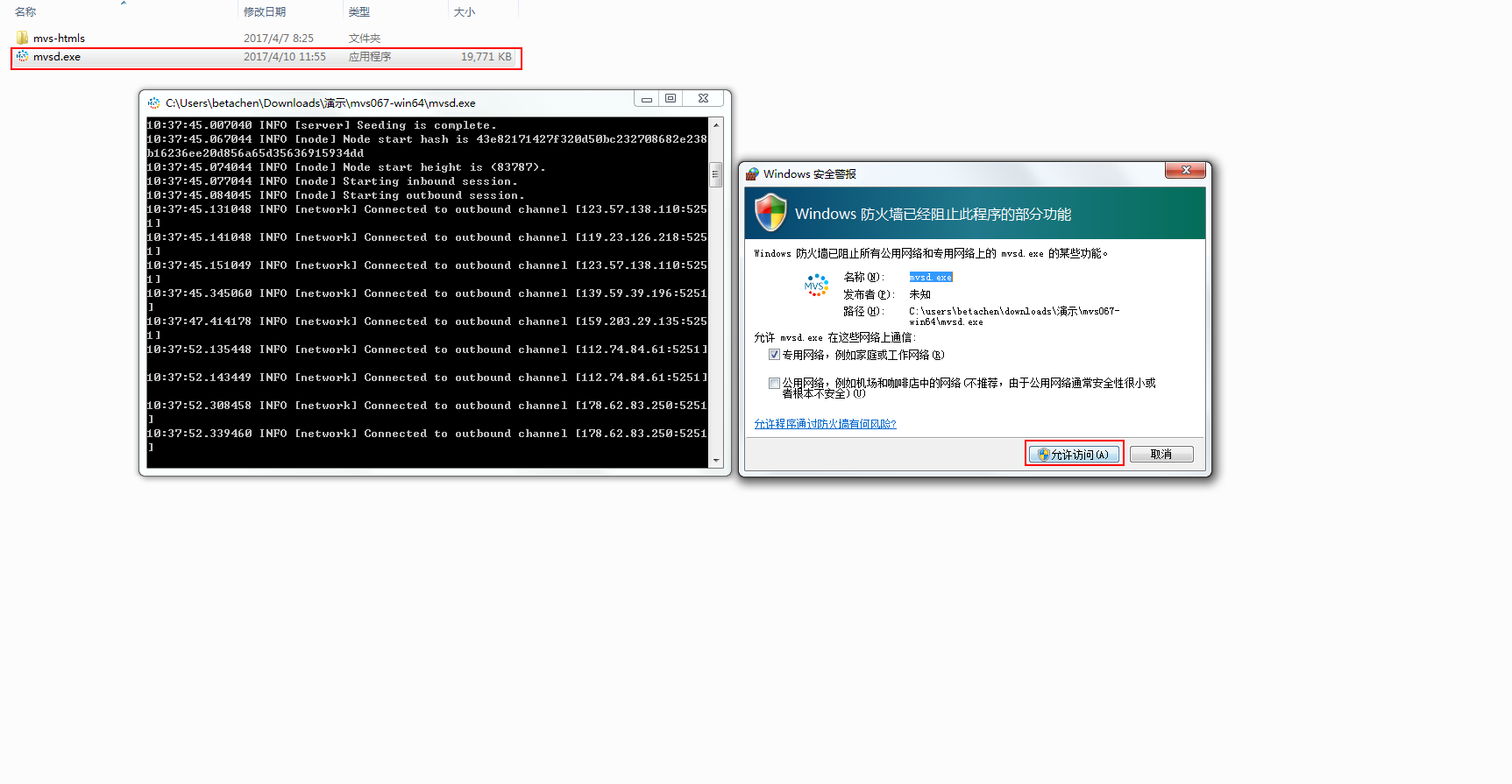
Task: Click the MVS program icon in the alert
Action: click(816, 285)
